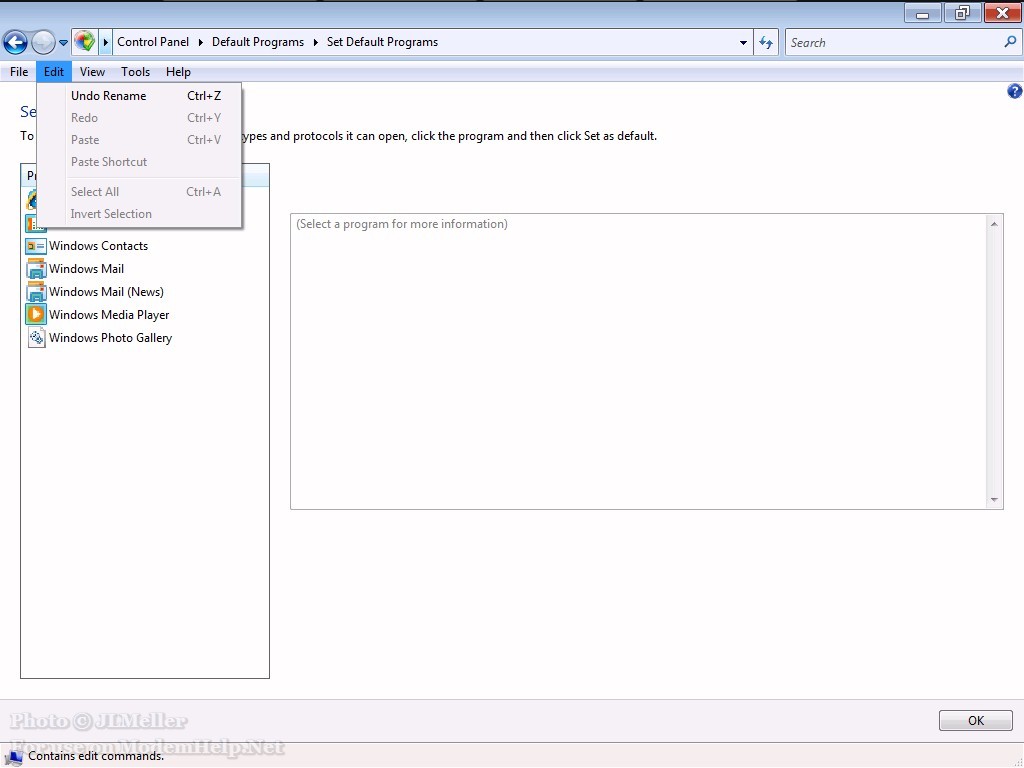
Task: Click the Windows Media Player icon
Action: click(x=36, y=315)
